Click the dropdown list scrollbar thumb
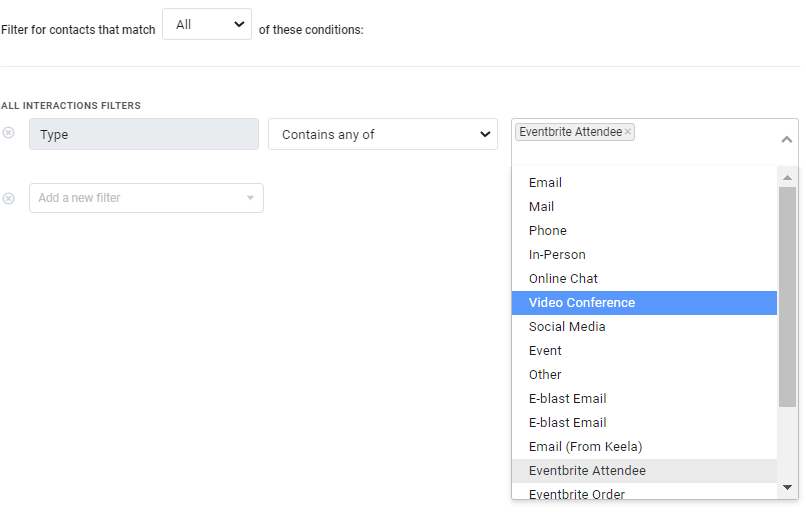Image resolution: width=806 pixels, height=518 pixels. pos(787,297)
